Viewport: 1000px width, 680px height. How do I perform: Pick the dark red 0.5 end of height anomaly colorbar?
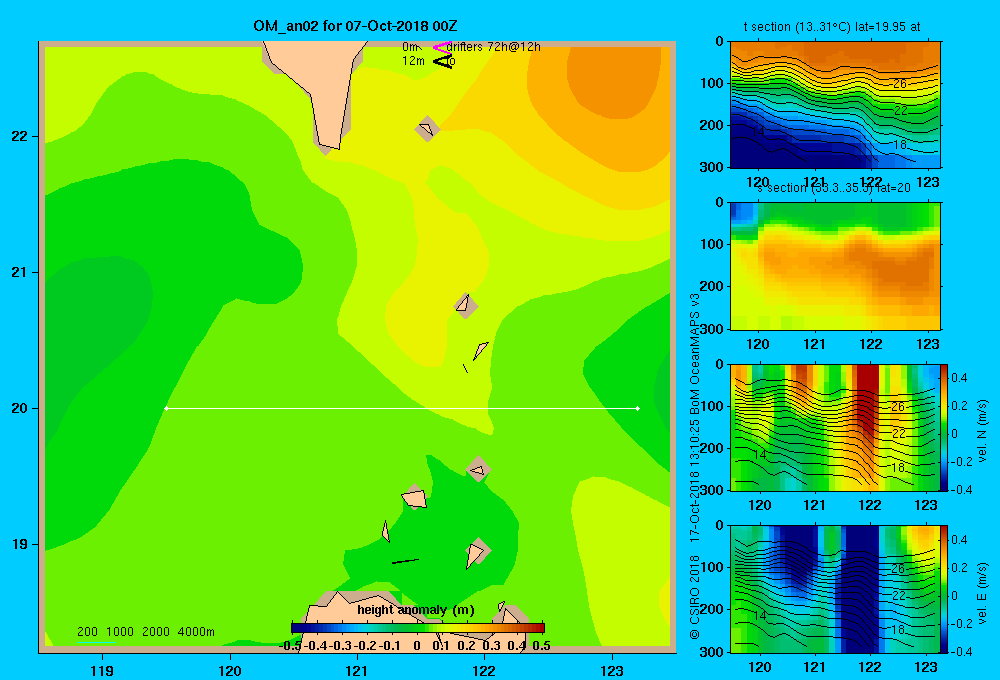click(x=540, y=628)
